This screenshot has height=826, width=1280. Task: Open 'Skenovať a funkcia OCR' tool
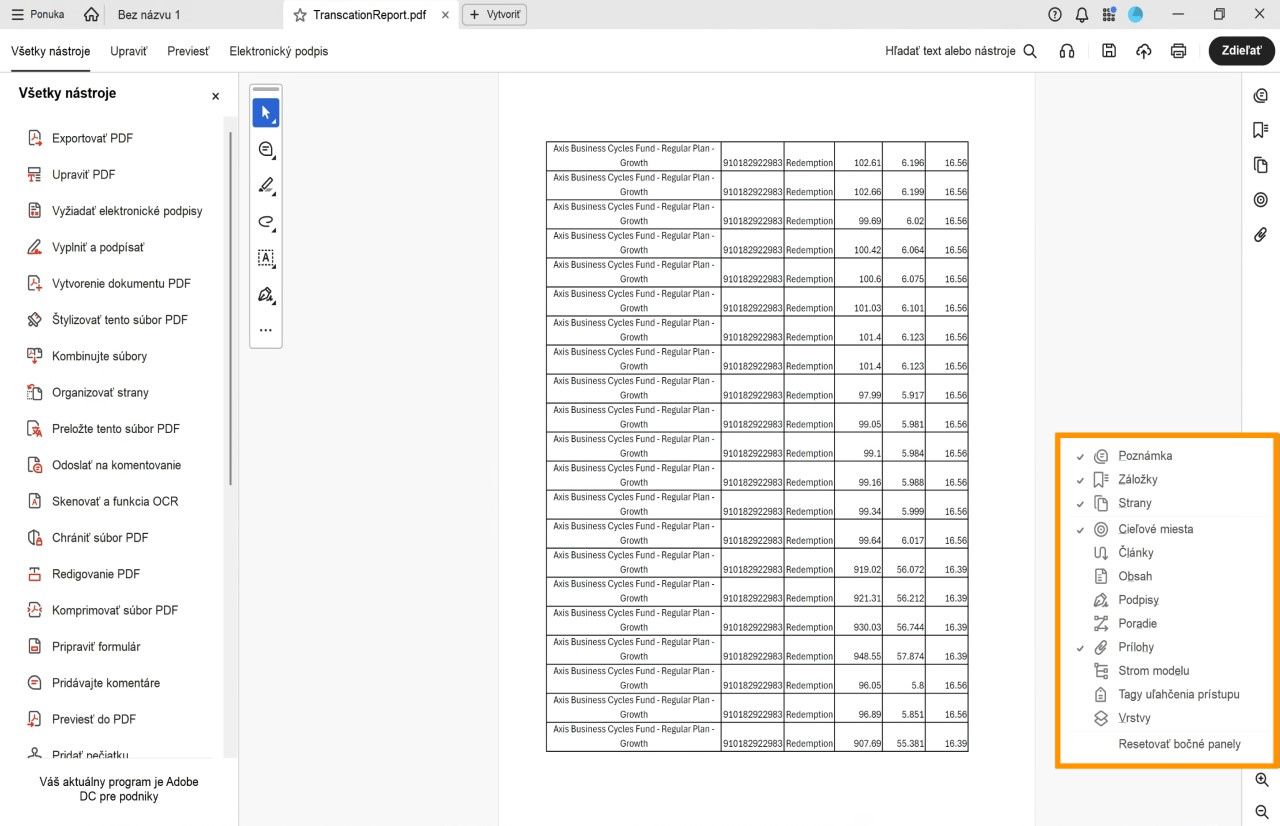pyautogui.click(x=103, y=501)
